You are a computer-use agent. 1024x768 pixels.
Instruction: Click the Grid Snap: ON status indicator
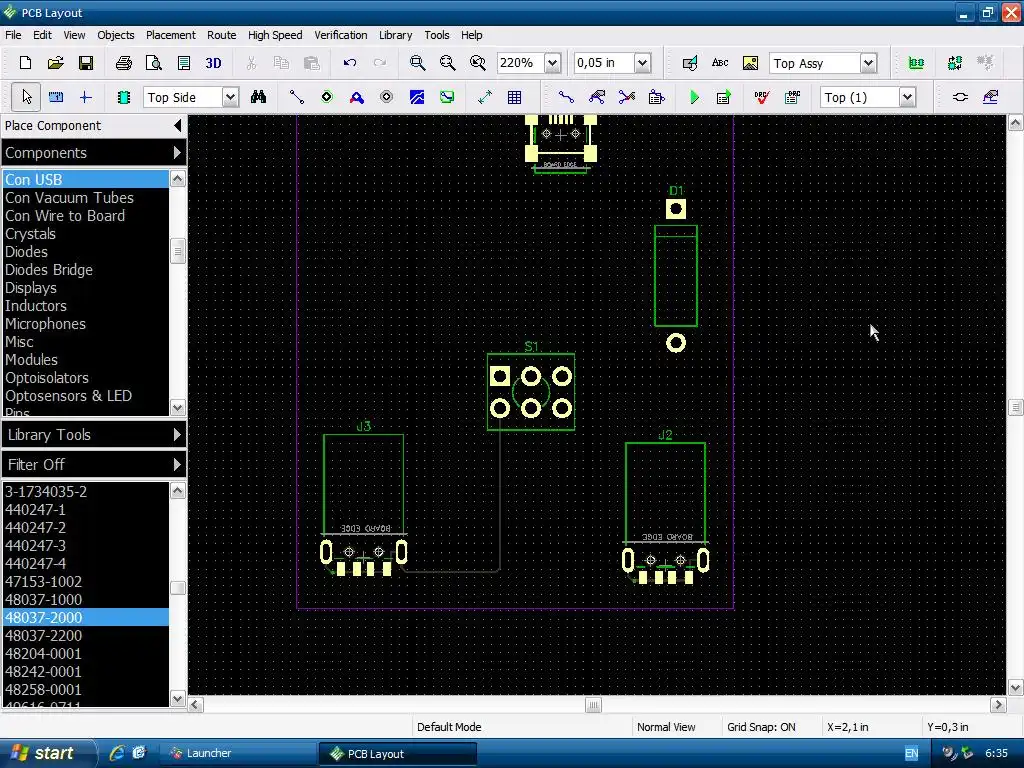point(761,727)
